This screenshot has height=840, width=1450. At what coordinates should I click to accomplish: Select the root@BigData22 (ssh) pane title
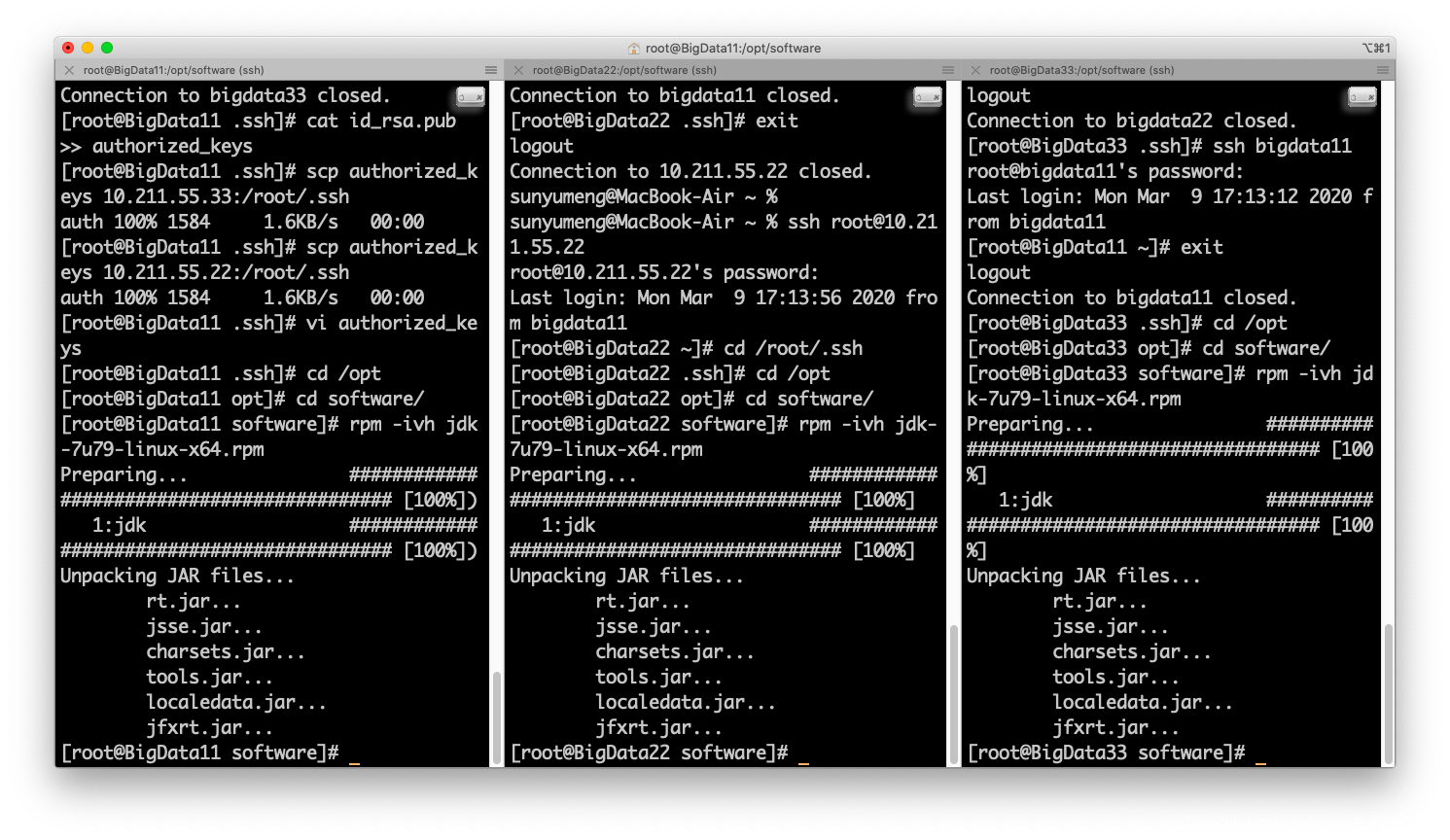(x=624, y=70)
